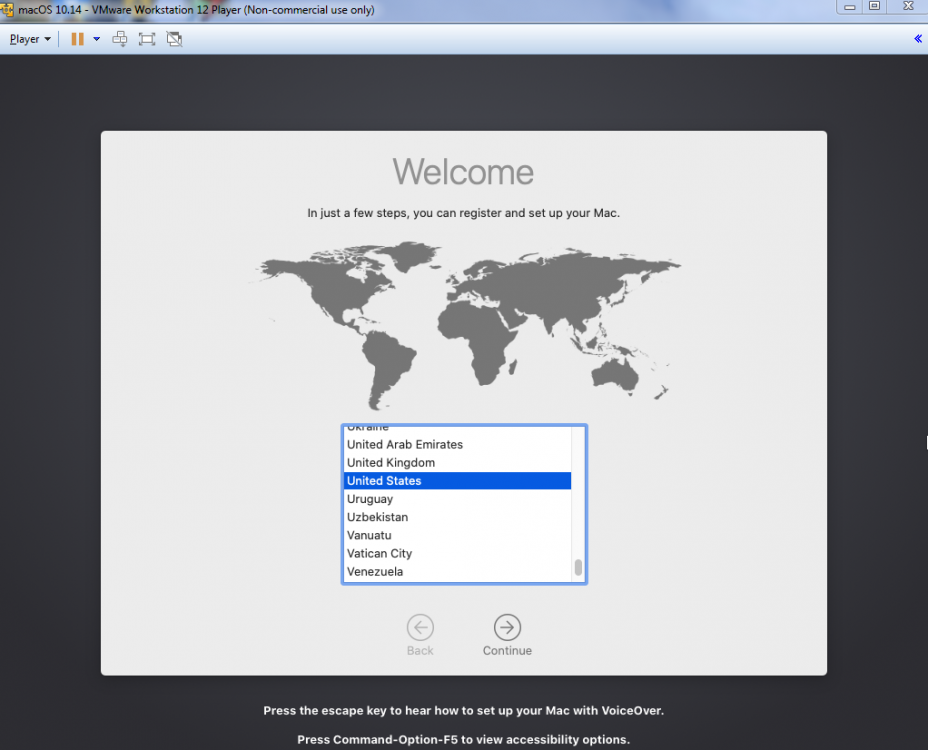Pick Vatican City in the country list

click(x=457, y=553)
